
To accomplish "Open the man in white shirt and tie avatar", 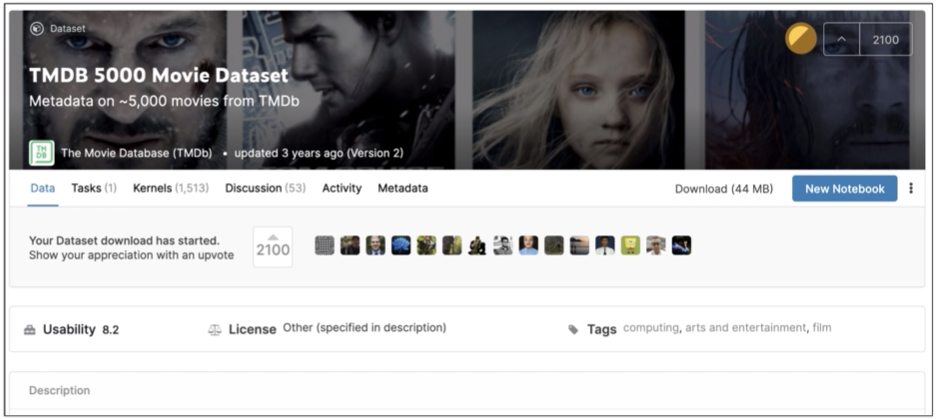I will [x=605, y=245].
